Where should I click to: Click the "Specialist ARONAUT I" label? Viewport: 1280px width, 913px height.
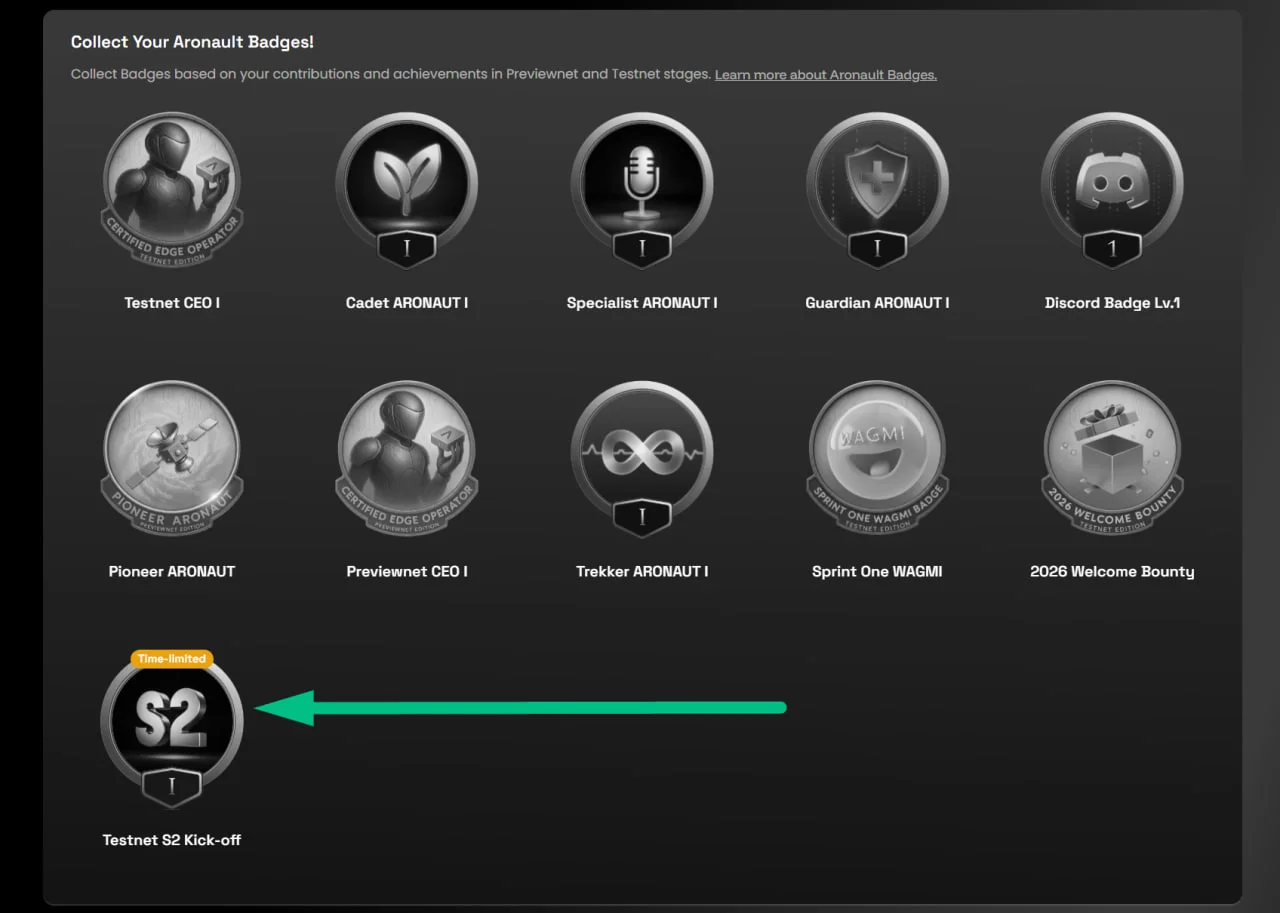[x=642, y=303]
